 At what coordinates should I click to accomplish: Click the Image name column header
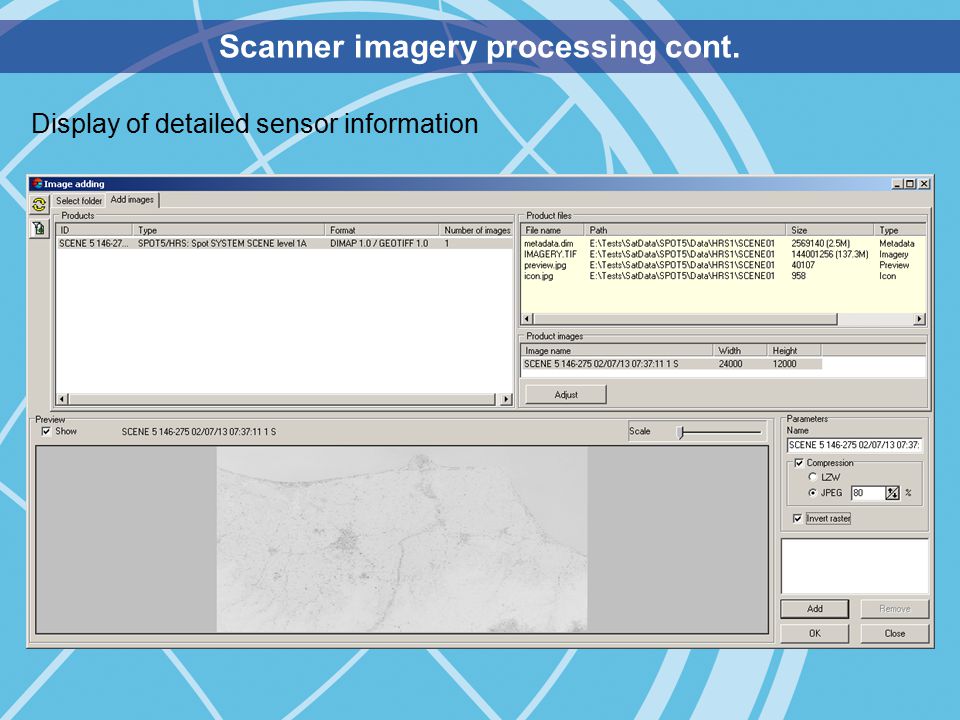click(617, 351)
